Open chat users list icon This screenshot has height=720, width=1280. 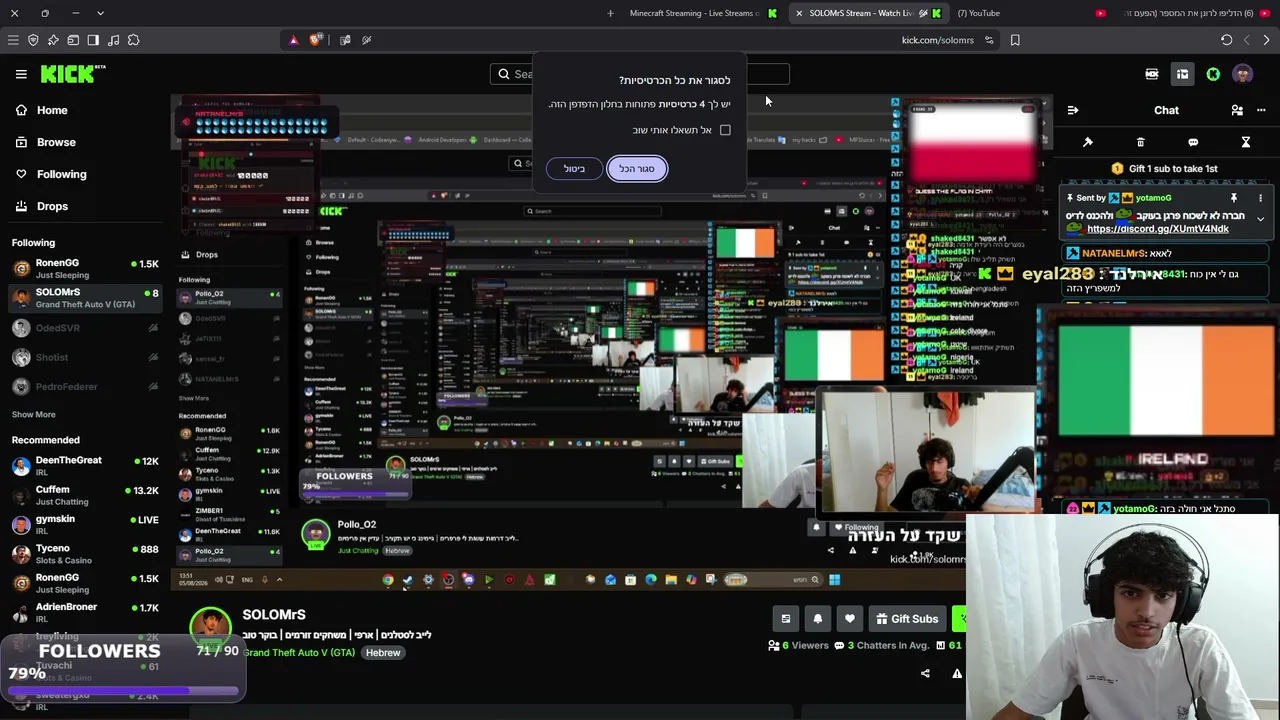(1237, 110)
